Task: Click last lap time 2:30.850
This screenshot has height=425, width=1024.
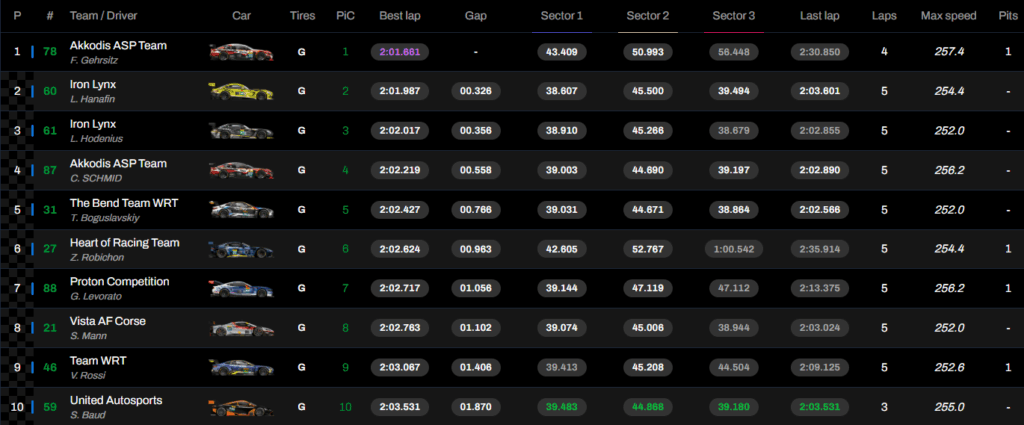Action: coord(820,52)
